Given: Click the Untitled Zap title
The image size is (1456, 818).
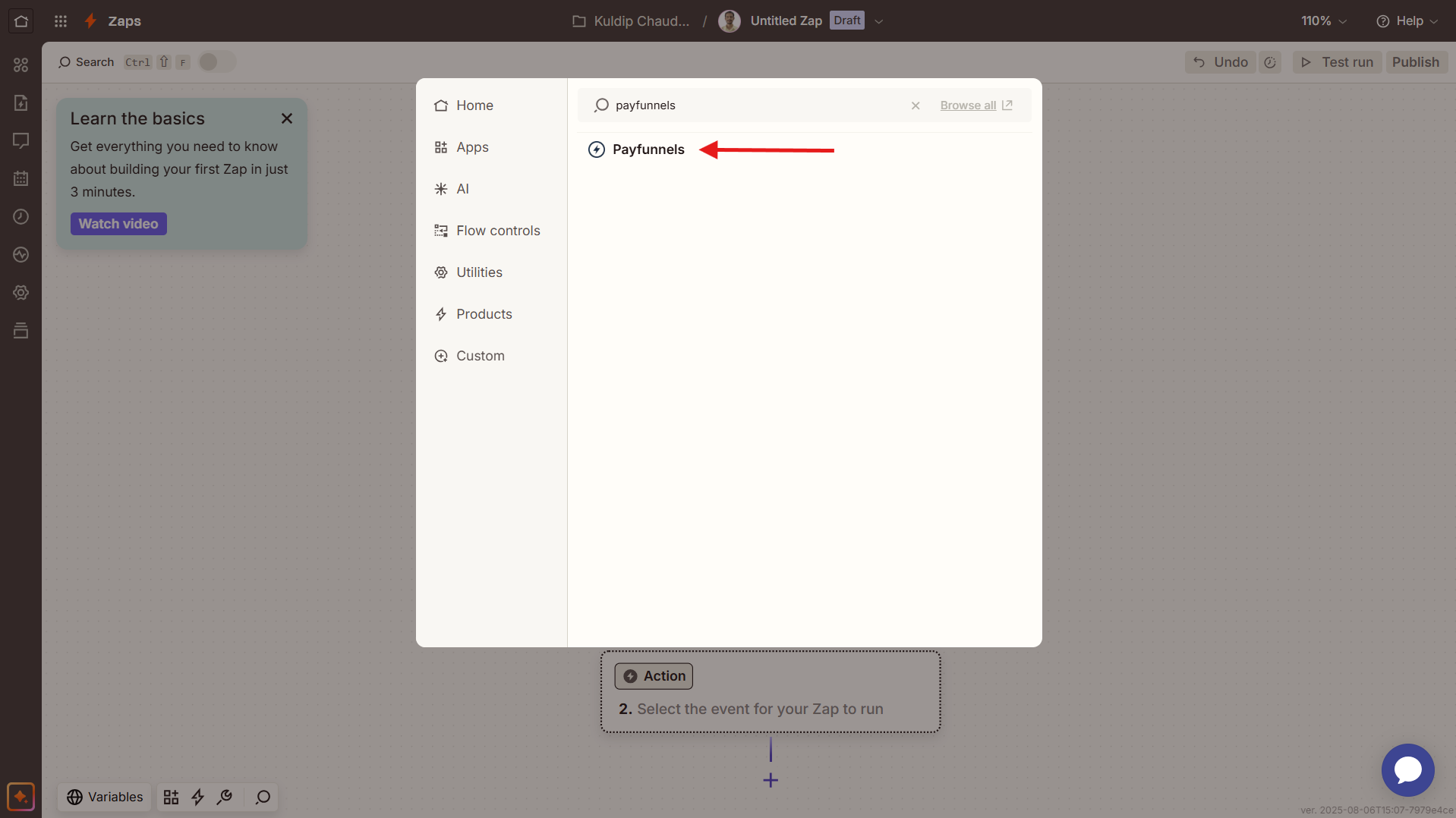Looking at the screenshot, I should (x=786, y=21).
